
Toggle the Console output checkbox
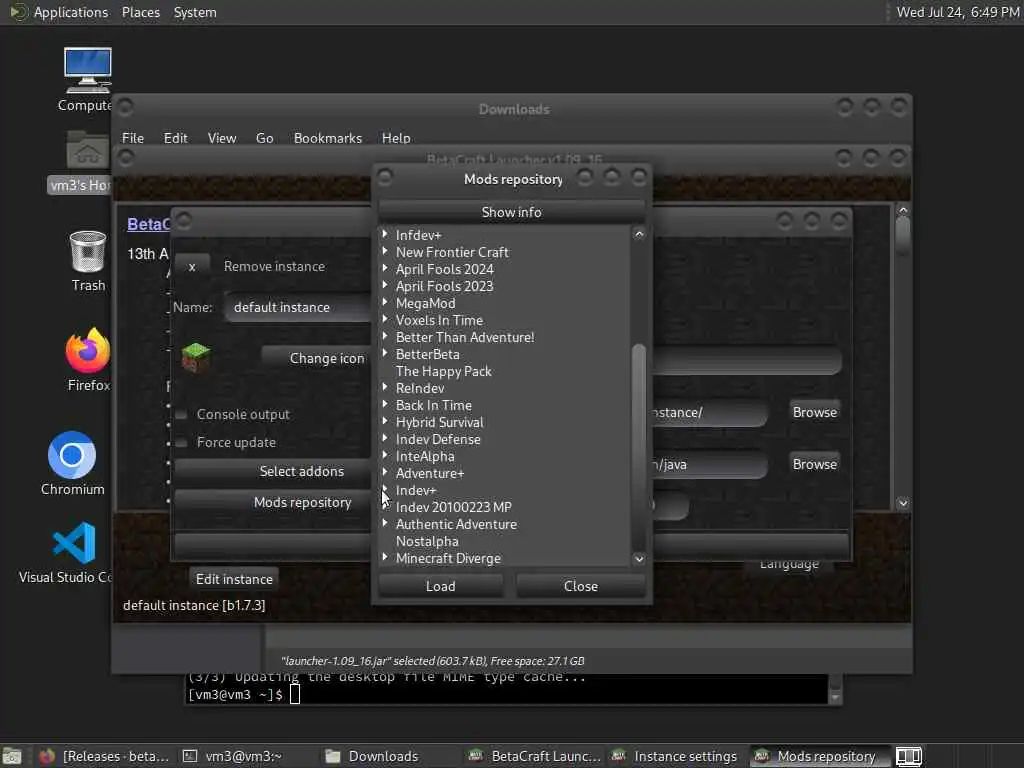click(182, 414)
